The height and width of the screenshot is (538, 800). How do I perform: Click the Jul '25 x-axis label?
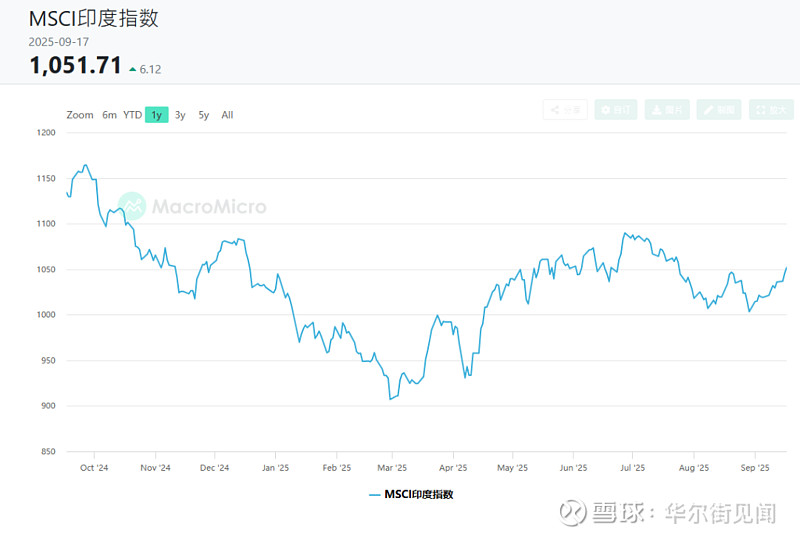pyautogui.click(x=632, y=467)
